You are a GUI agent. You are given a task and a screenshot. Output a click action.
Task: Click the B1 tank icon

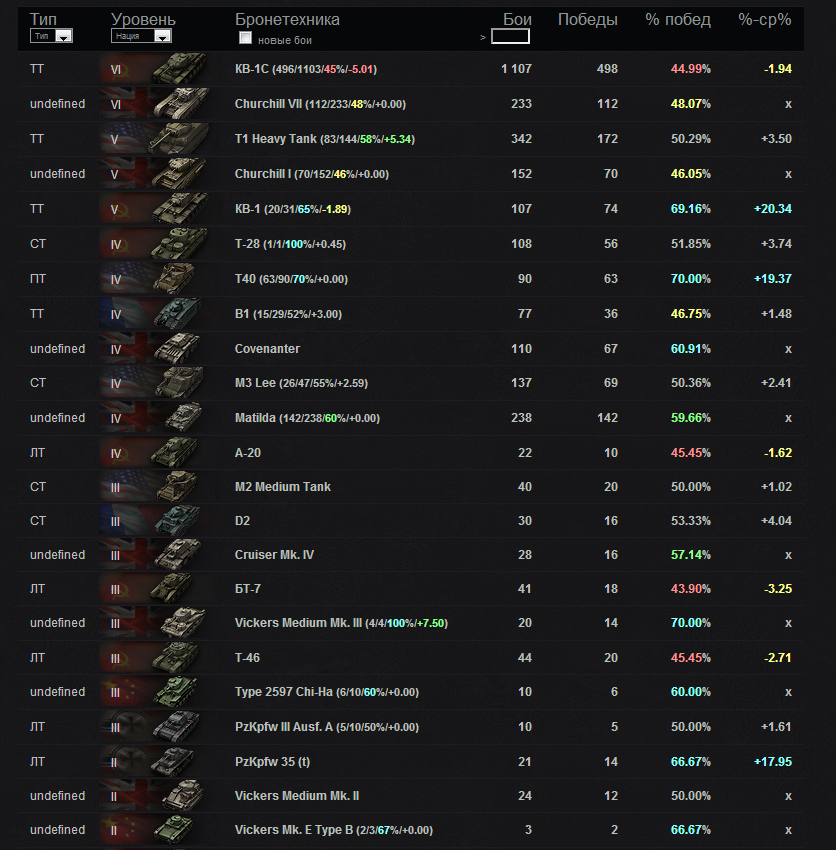[x=177, y=314]
